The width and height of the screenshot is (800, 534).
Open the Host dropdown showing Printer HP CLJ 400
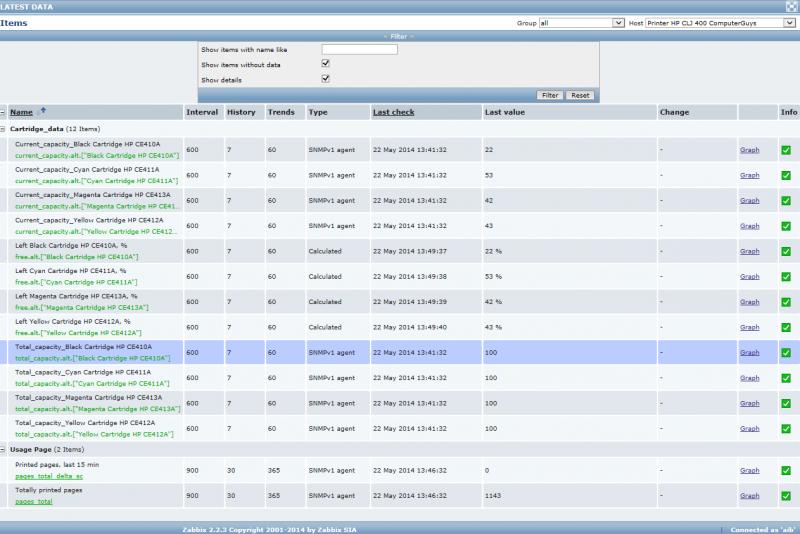[716, 22]
